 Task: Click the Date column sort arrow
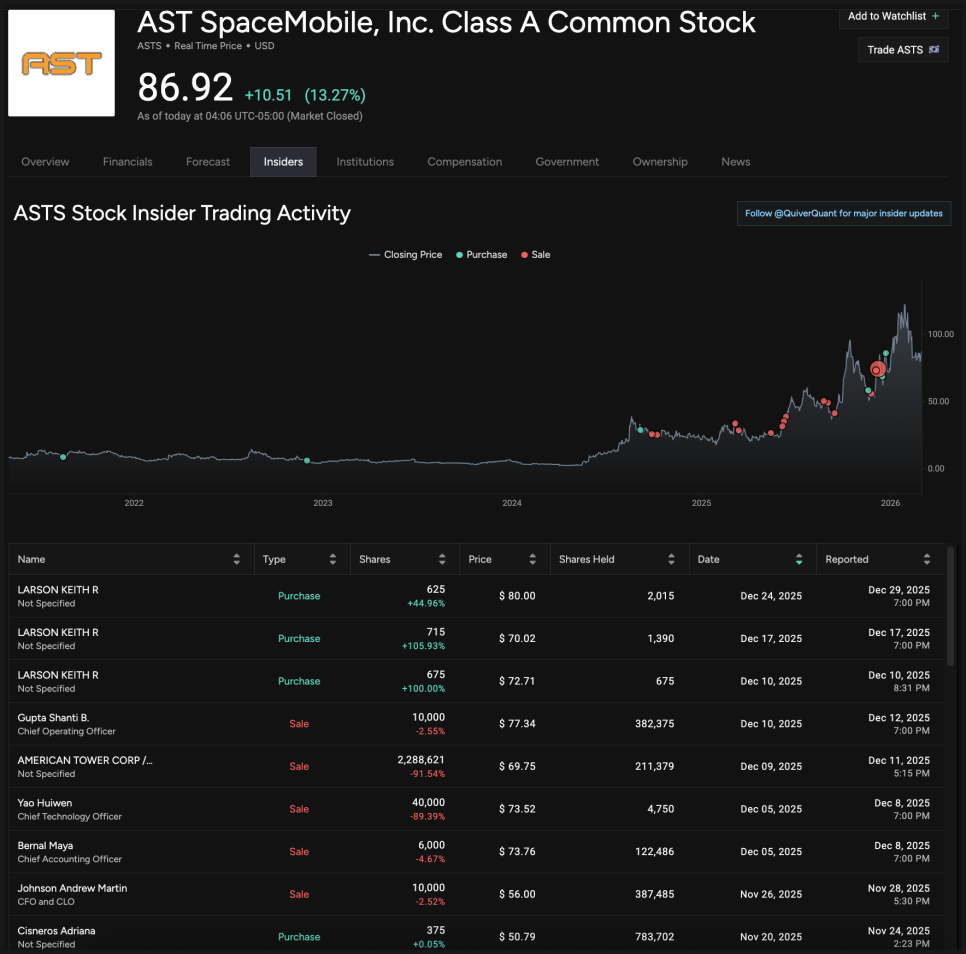(x=798, y=560)
